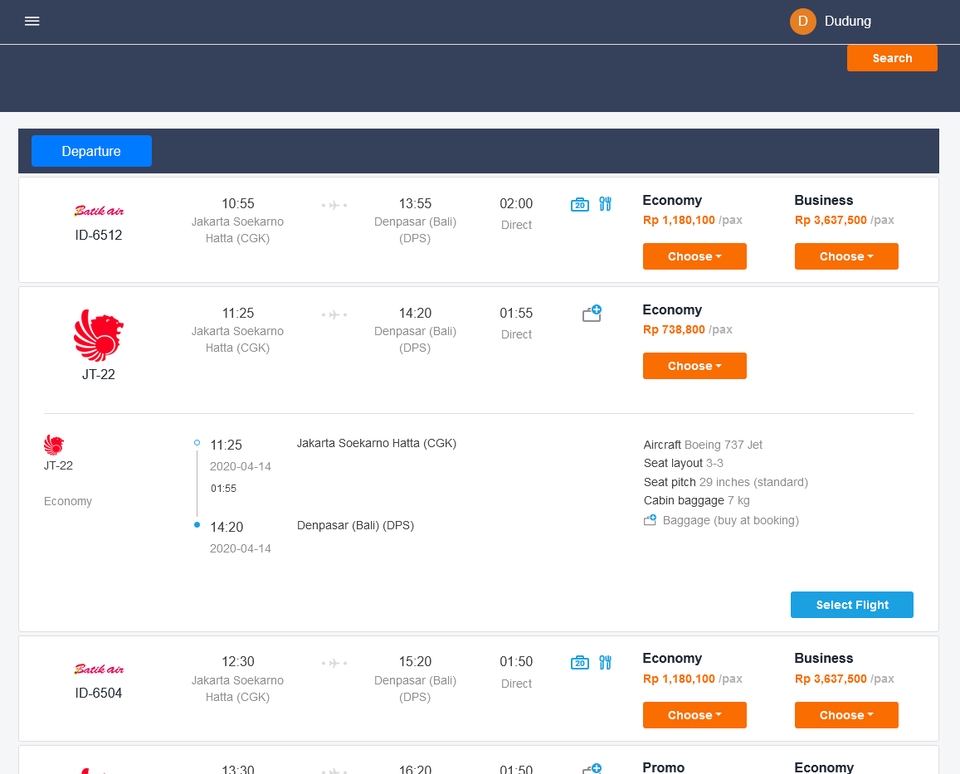Click Batik Air logo on ID-6512
This screenshot has height=774, width=960.
coord(99,211)
